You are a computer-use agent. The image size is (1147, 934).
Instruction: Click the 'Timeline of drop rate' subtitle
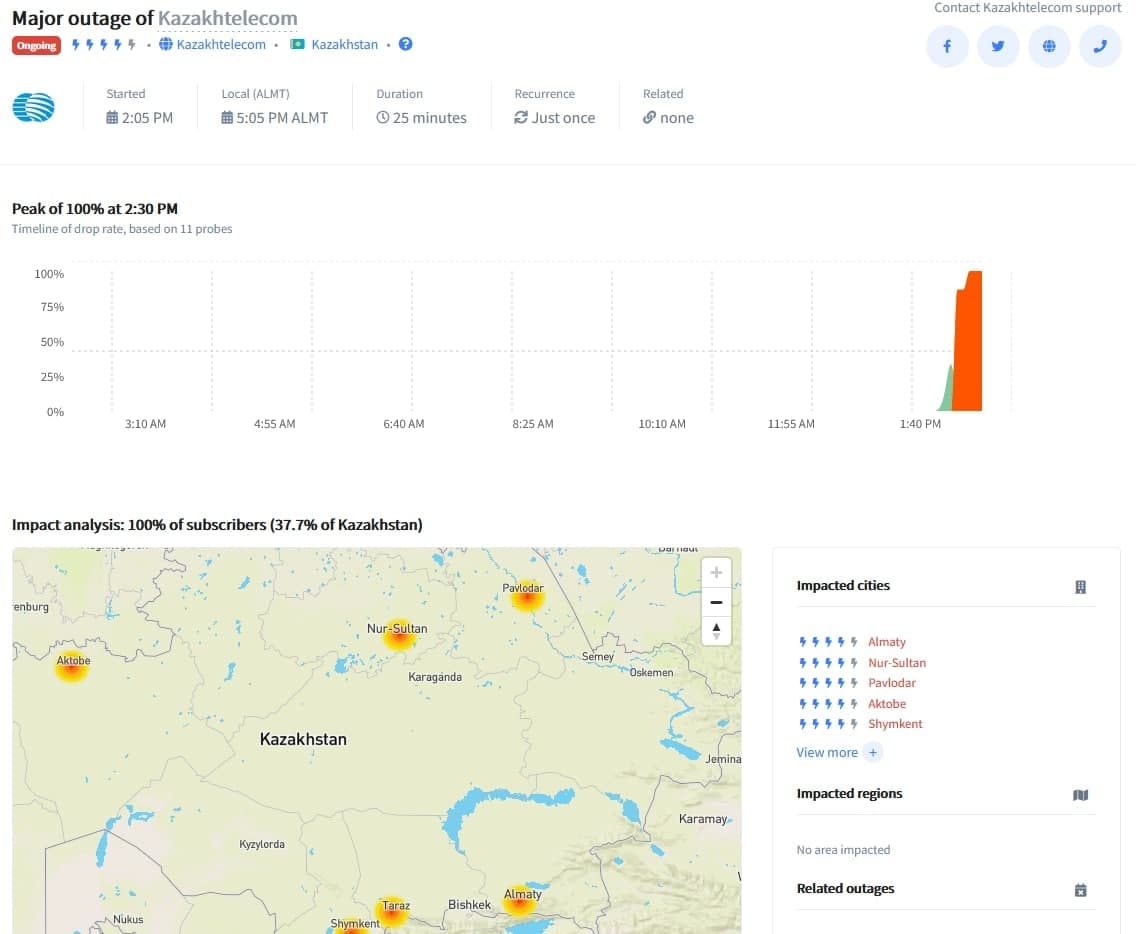122,229
